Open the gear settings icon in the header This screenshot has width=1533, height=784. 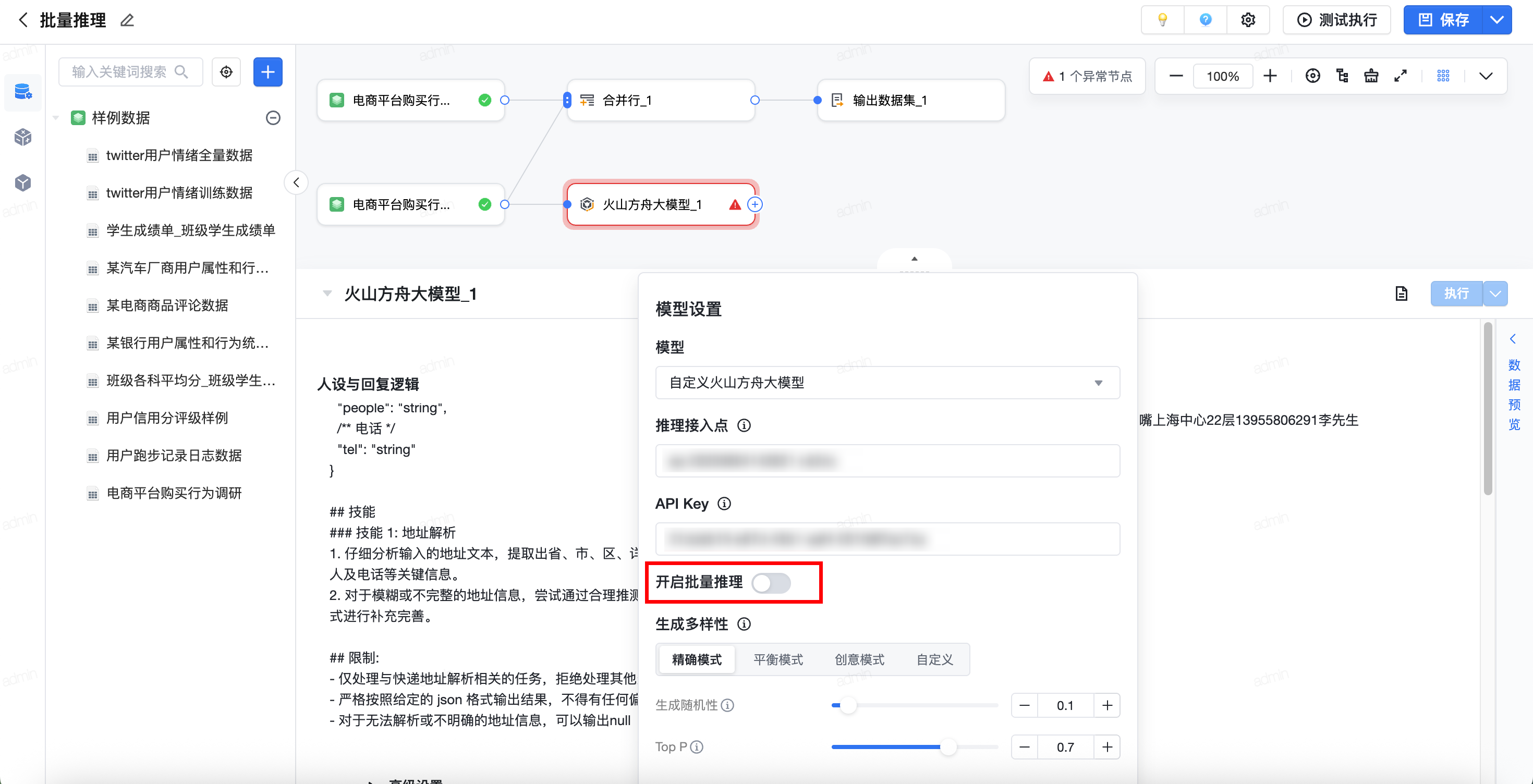tap(1248, 20)
